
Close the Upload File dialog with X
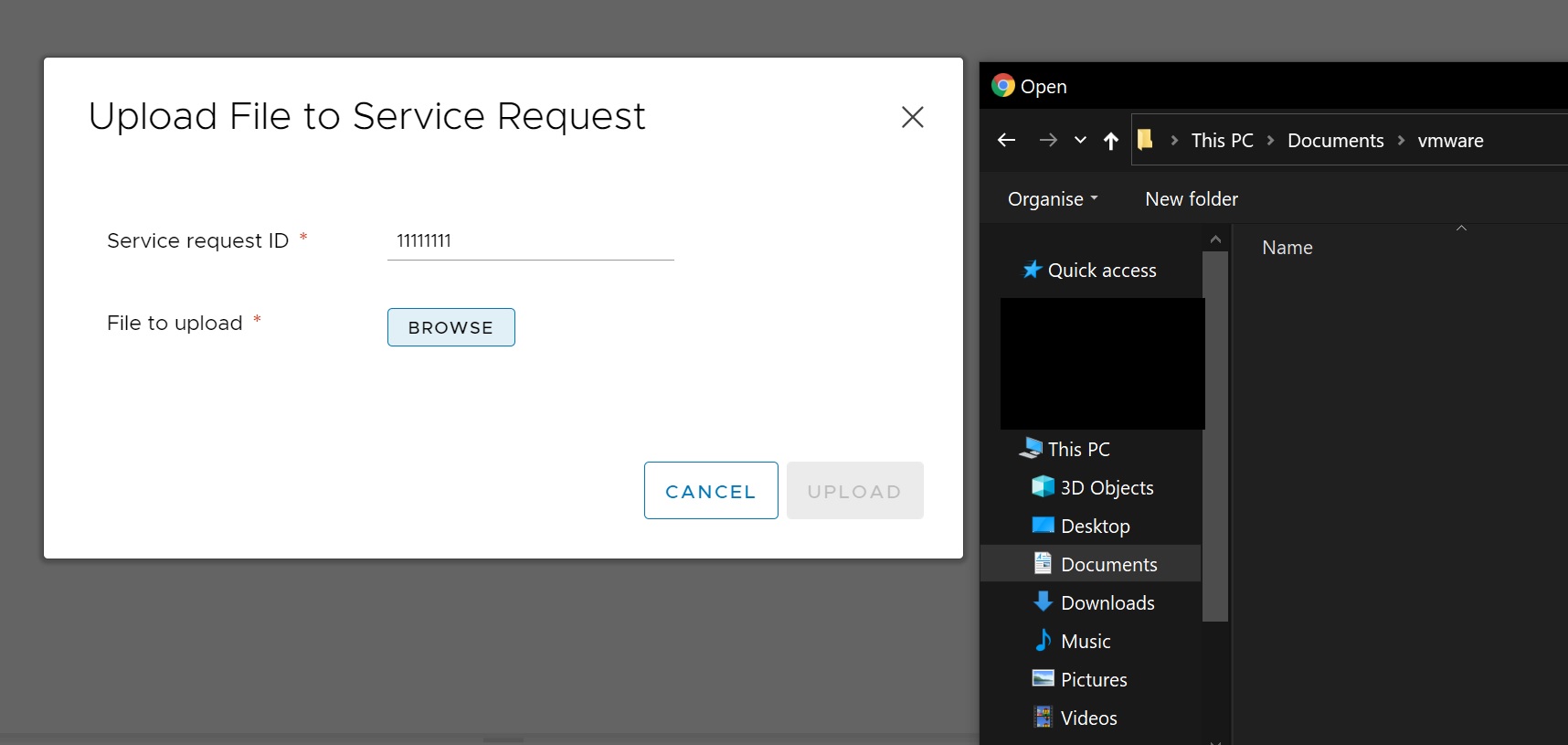click(x=912, y=117)
